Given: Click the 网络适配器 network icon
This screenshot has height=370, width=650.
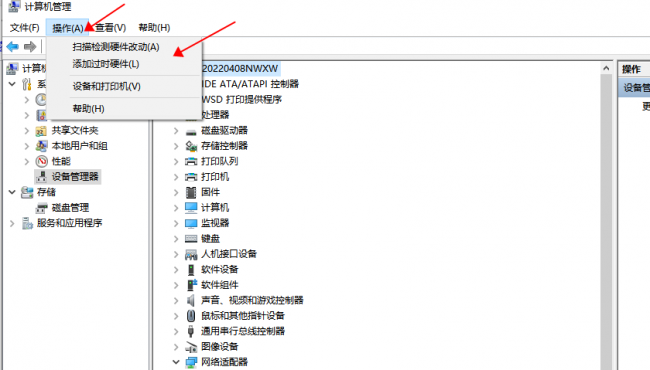Looking at the screenshot, I should 191,363.
